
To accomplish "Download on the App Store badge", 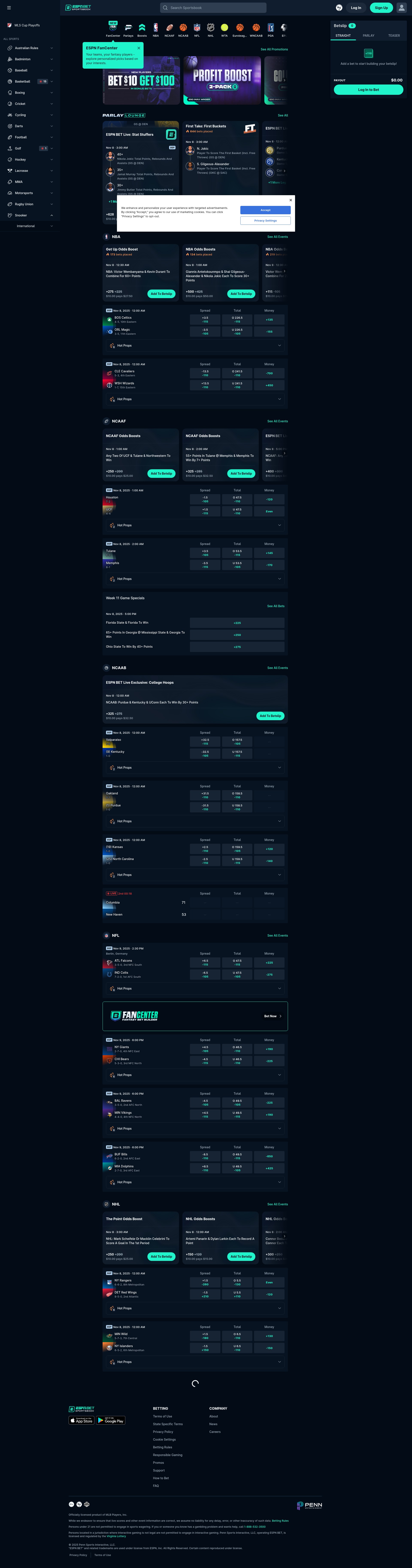I will [x=82, y=1420].
